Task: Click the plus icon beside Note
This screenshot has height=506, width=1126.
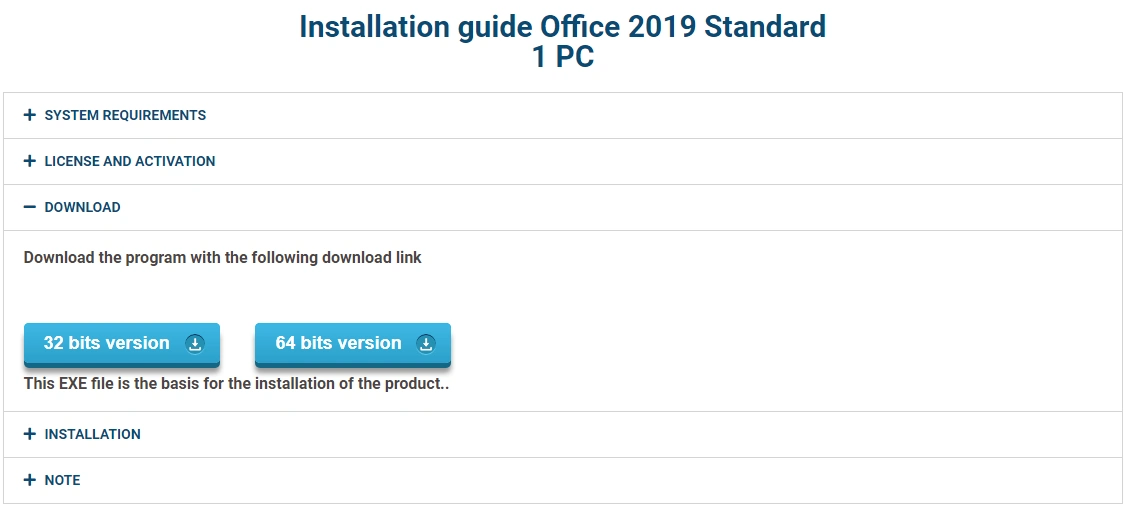Action: coord(30,480)
